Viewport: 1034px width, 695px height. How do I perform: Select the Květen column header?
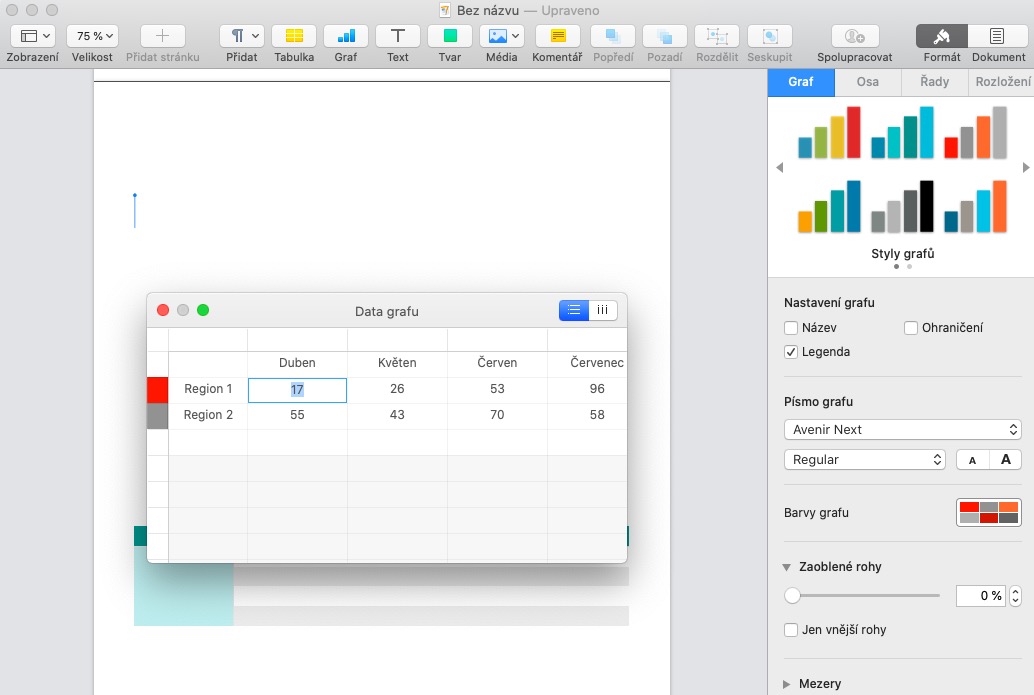coord(397,363)
